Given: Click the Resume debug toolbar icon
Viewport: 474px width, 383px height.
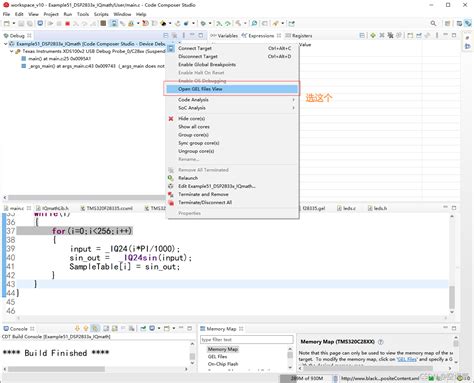Looking at the screenshot, I should tap(50, 23).
